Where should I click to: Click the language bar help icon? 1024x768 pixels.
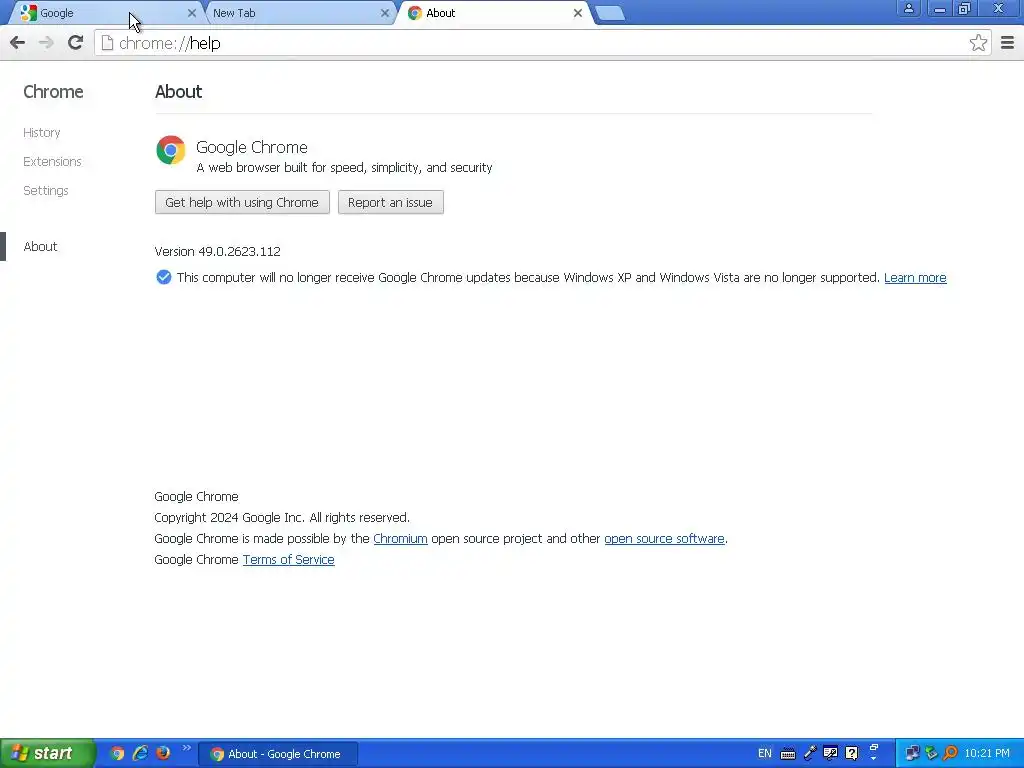(x=852, y=754)
